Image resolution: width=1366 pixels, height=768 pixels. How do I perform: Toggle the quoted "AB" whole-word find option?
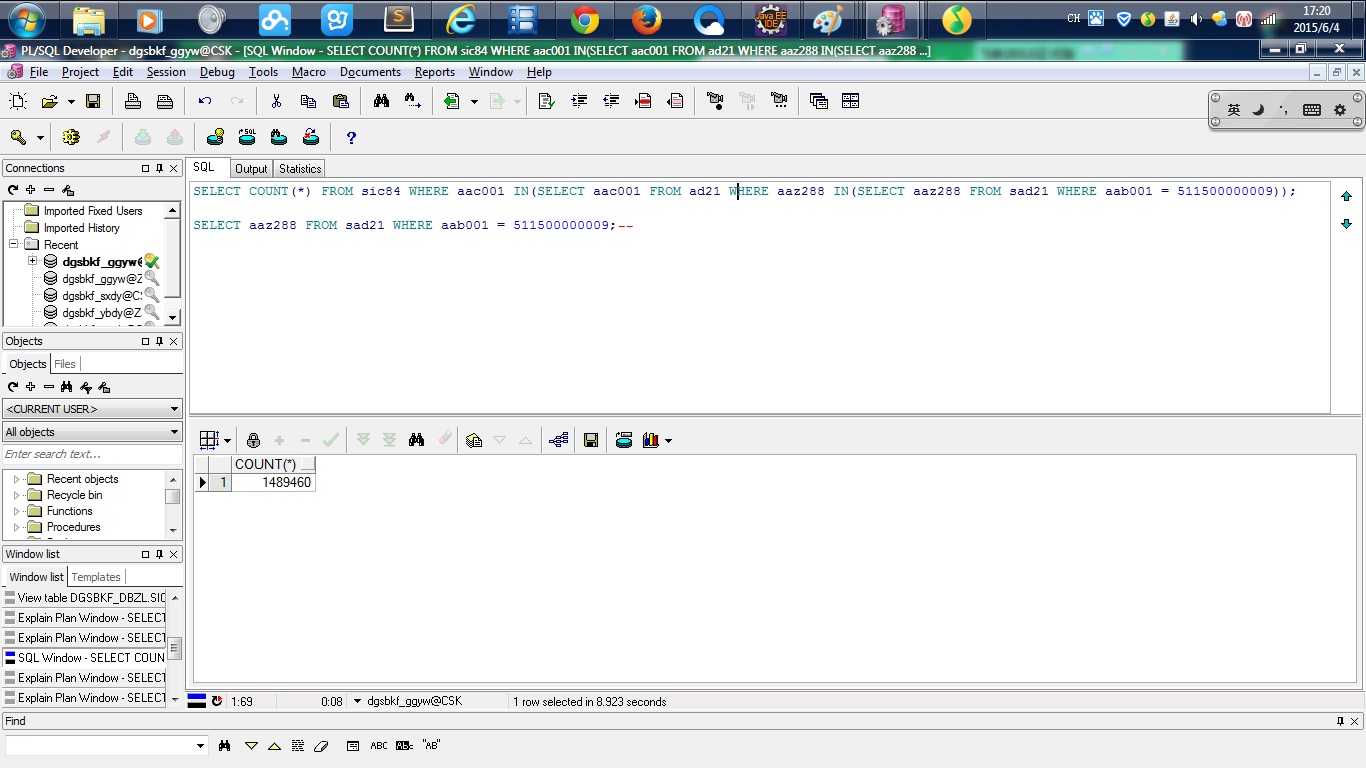coord(431,745)
